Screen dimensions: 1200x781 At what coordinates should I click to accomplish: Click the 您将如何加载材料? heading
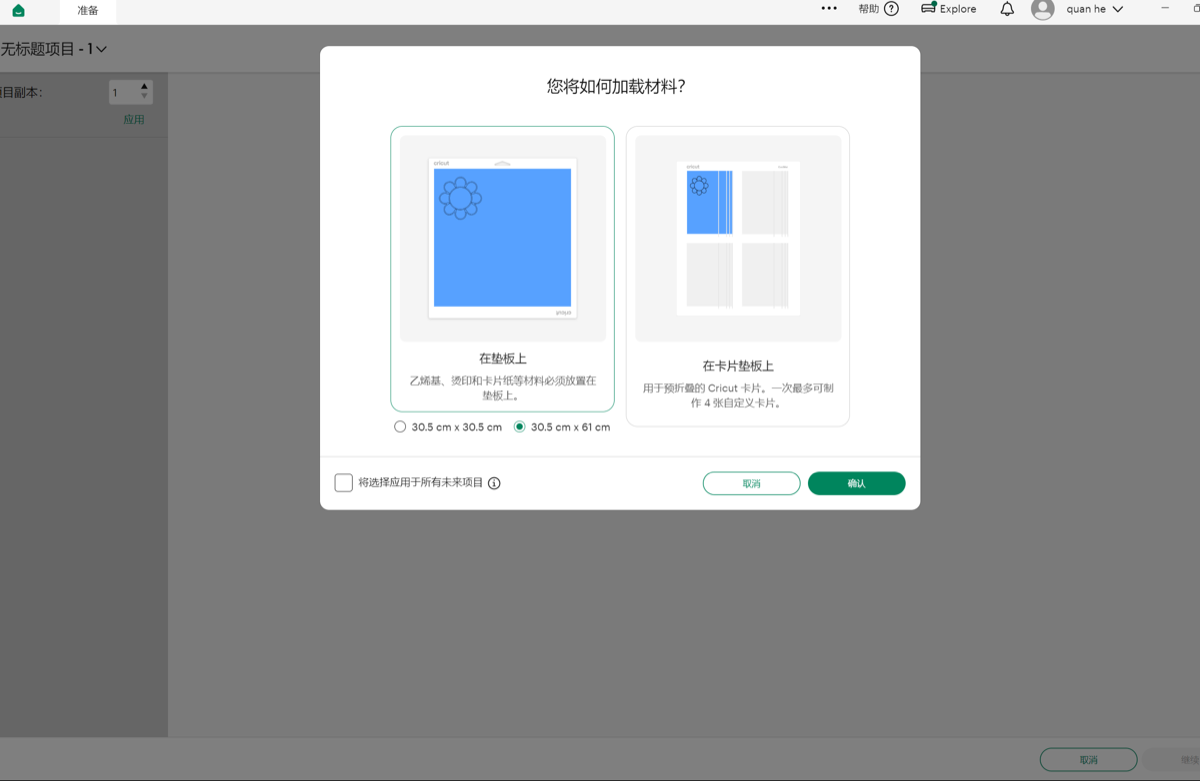point(616,87)
